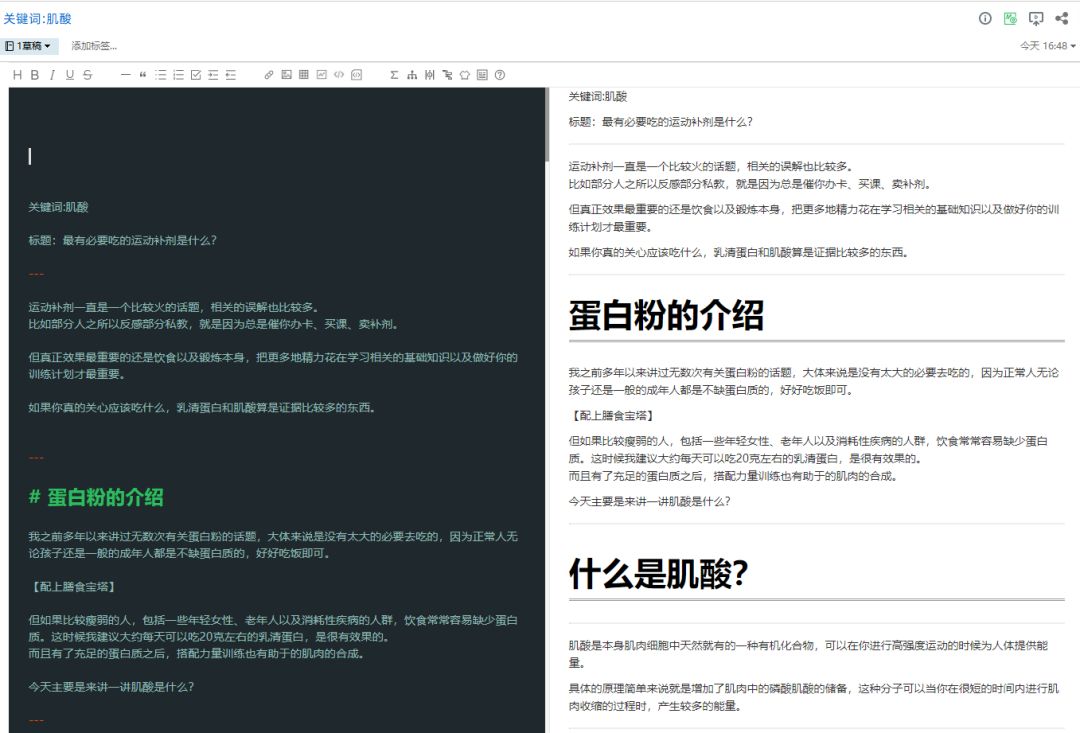Toggle bold formatting in the editor toolbar
This screenshot has width=1080, height=733.
click(x=34, y=75)
